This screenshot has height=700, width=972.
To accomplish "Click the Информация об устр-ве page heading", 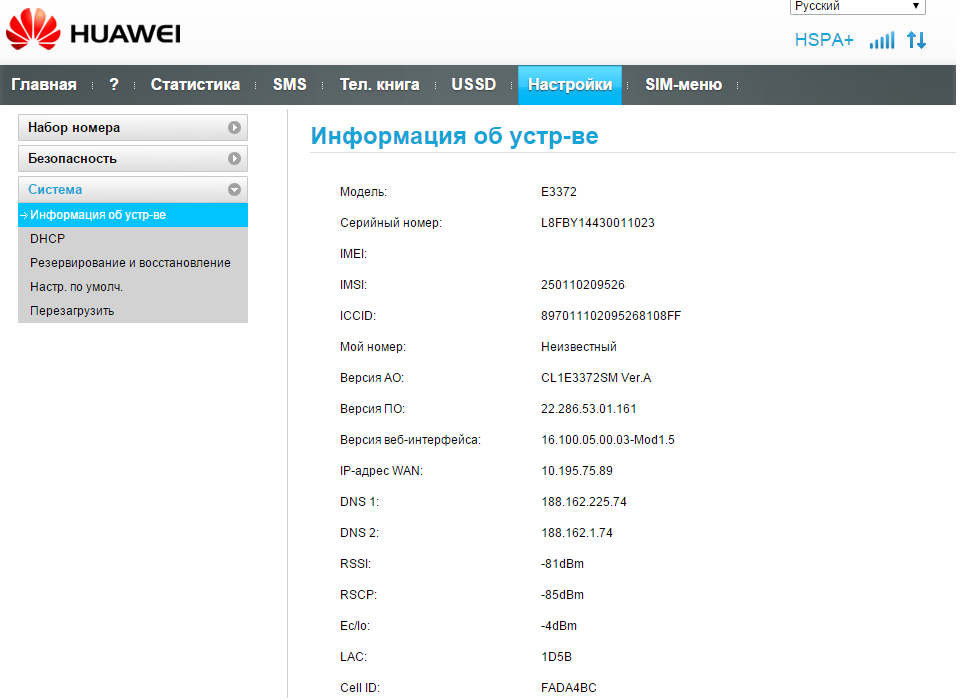I will point(454,136).
